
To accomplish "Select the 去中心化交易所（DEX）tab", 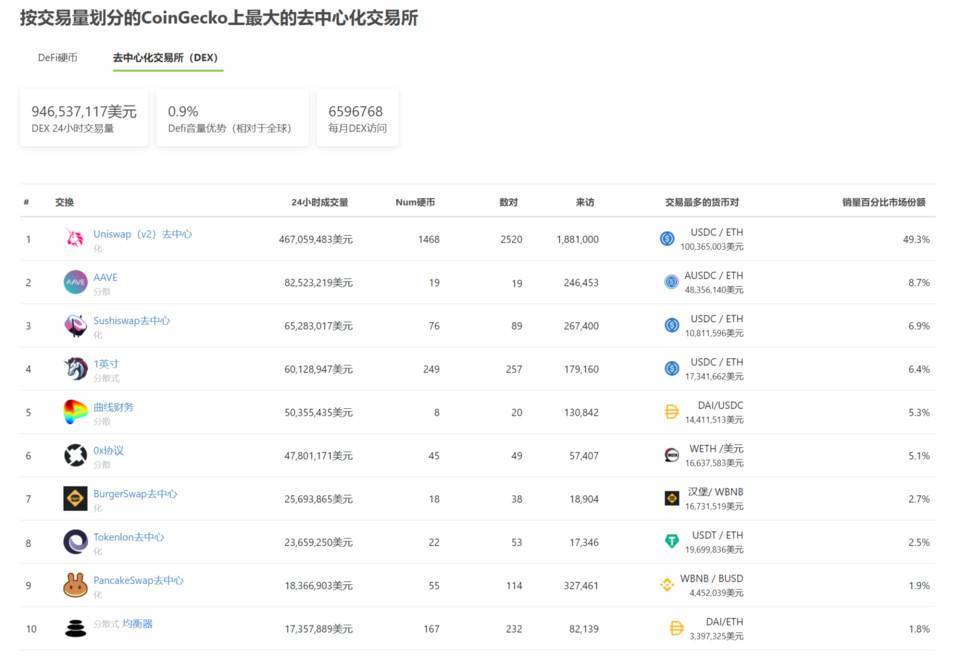I will tap(166, 58).
